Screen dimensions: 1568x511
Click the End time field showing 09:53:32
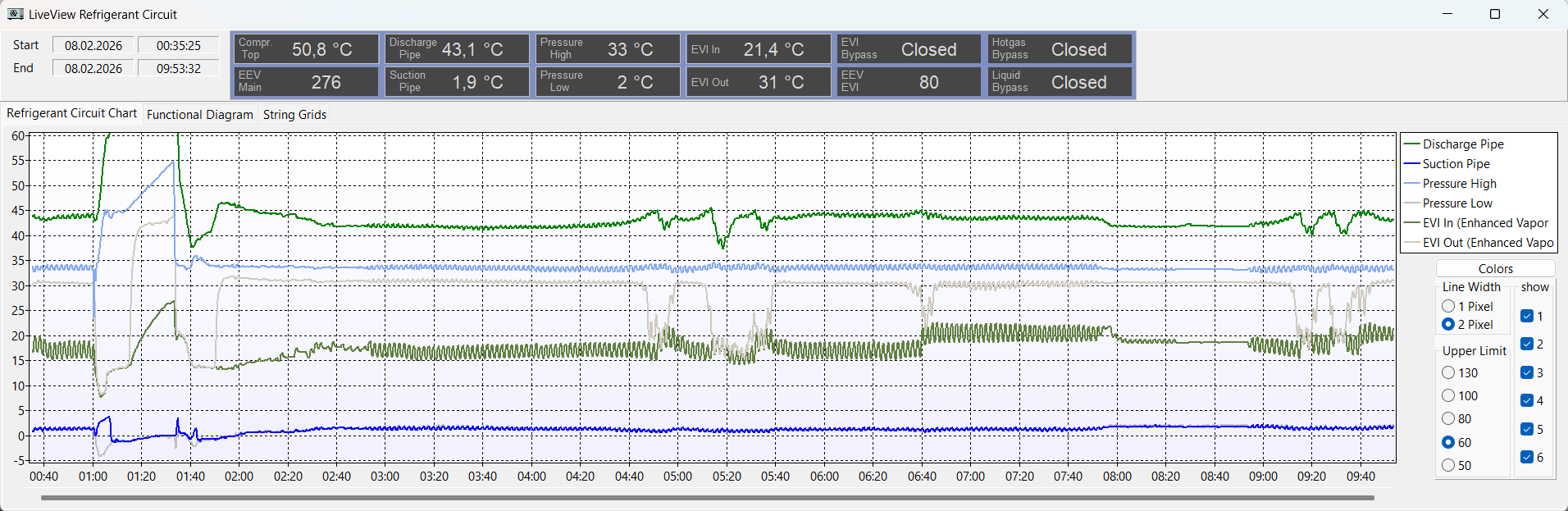click(x=178, y=69)
